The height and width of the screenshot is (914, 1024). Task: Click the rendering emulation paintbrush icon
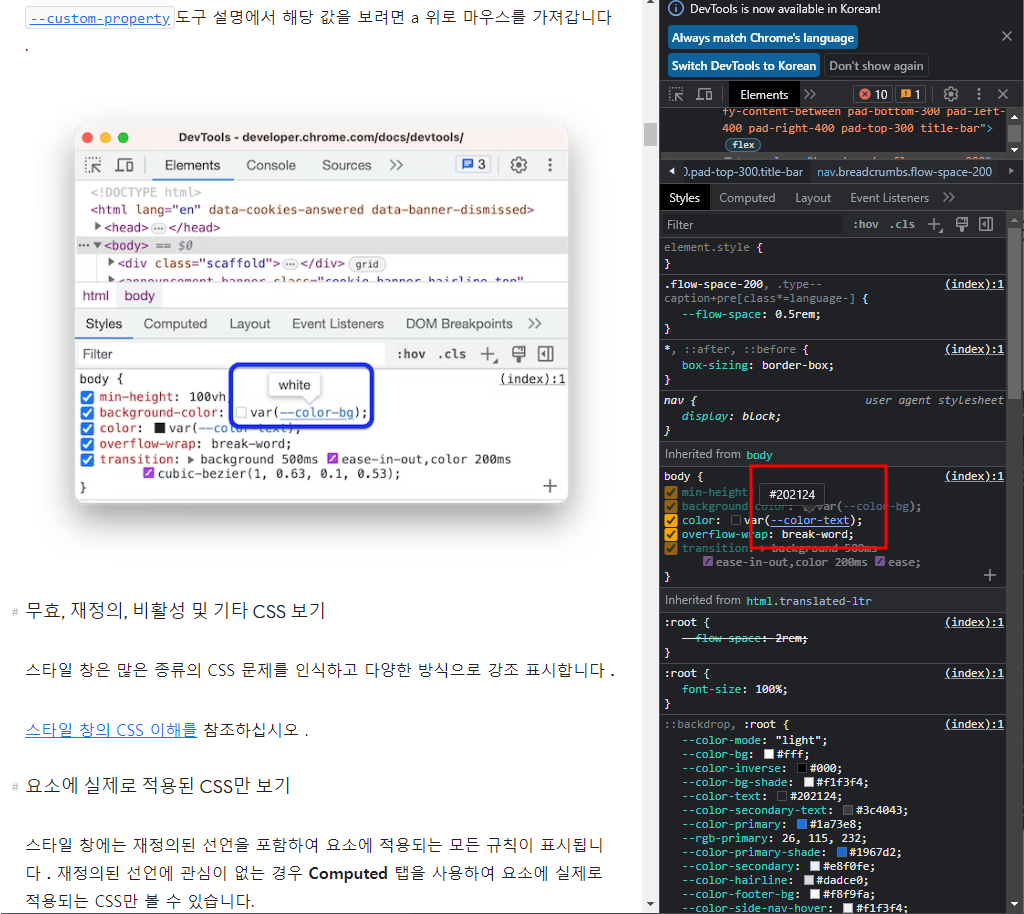(x=961, y=225)
